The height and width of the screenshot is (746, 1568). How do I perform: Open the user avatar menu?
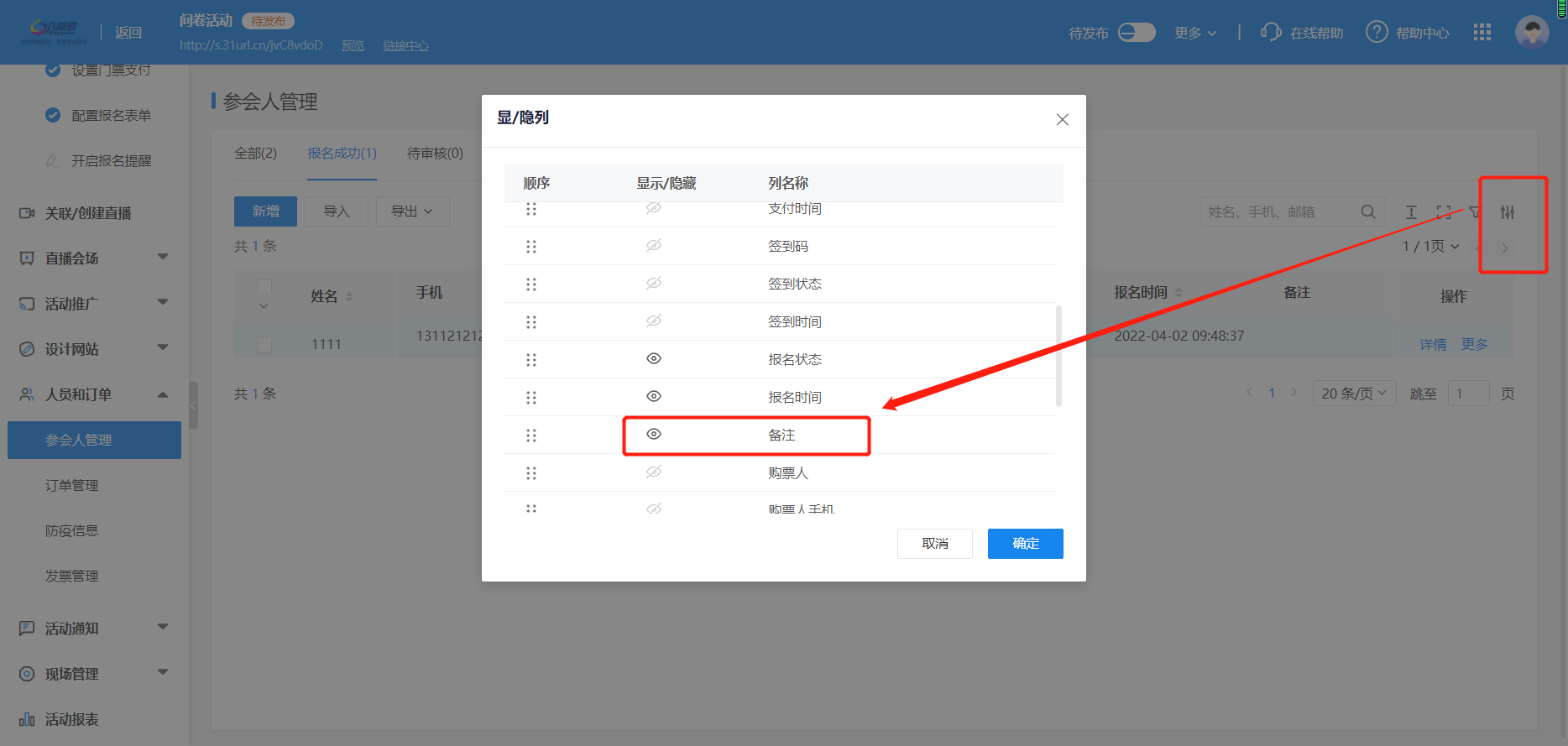click(x=1532, y=32)
